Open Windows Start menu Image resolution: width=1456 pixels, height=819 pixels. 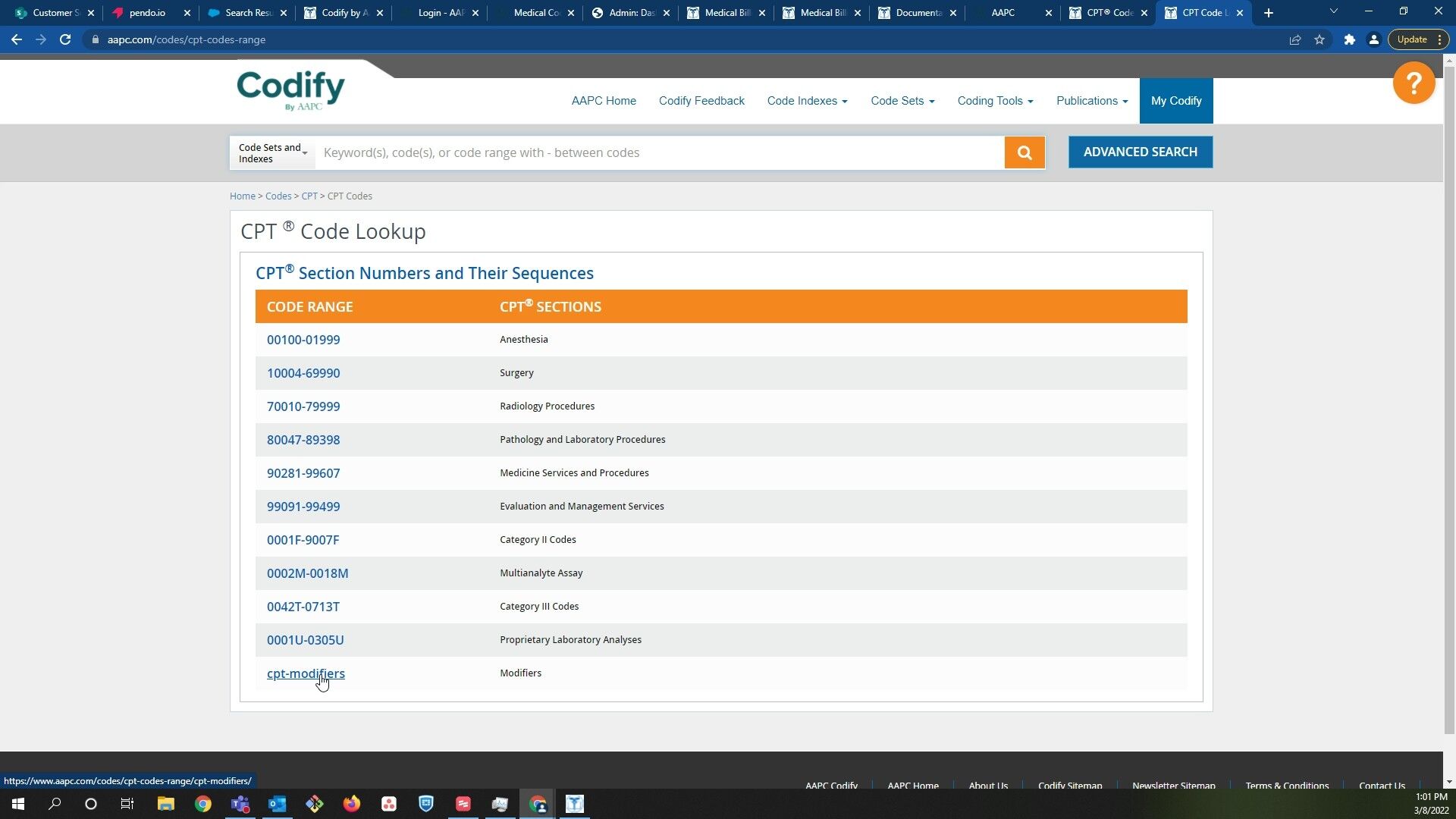click(x=18, y=804)
